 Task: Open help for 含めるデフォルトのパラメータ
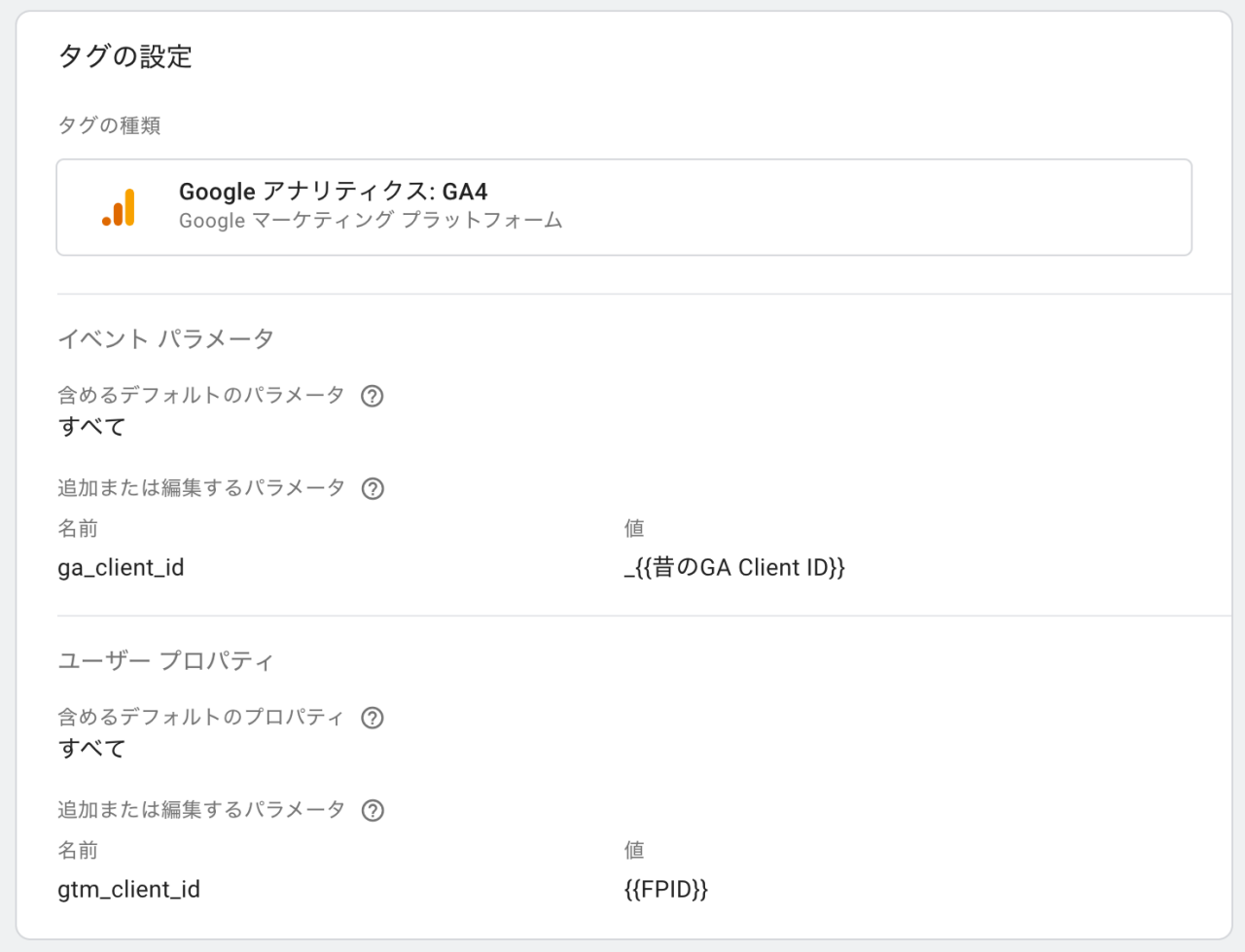click(x=372, y=396)
